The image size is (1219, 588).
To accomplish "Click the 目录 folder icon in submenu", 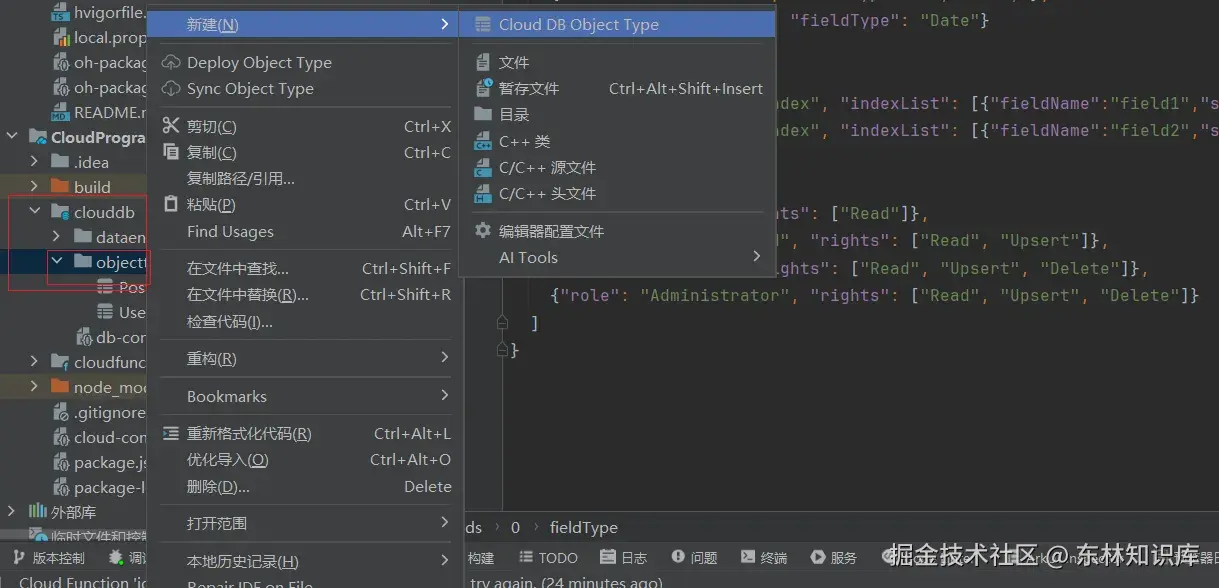I will (x=483, y=114).
